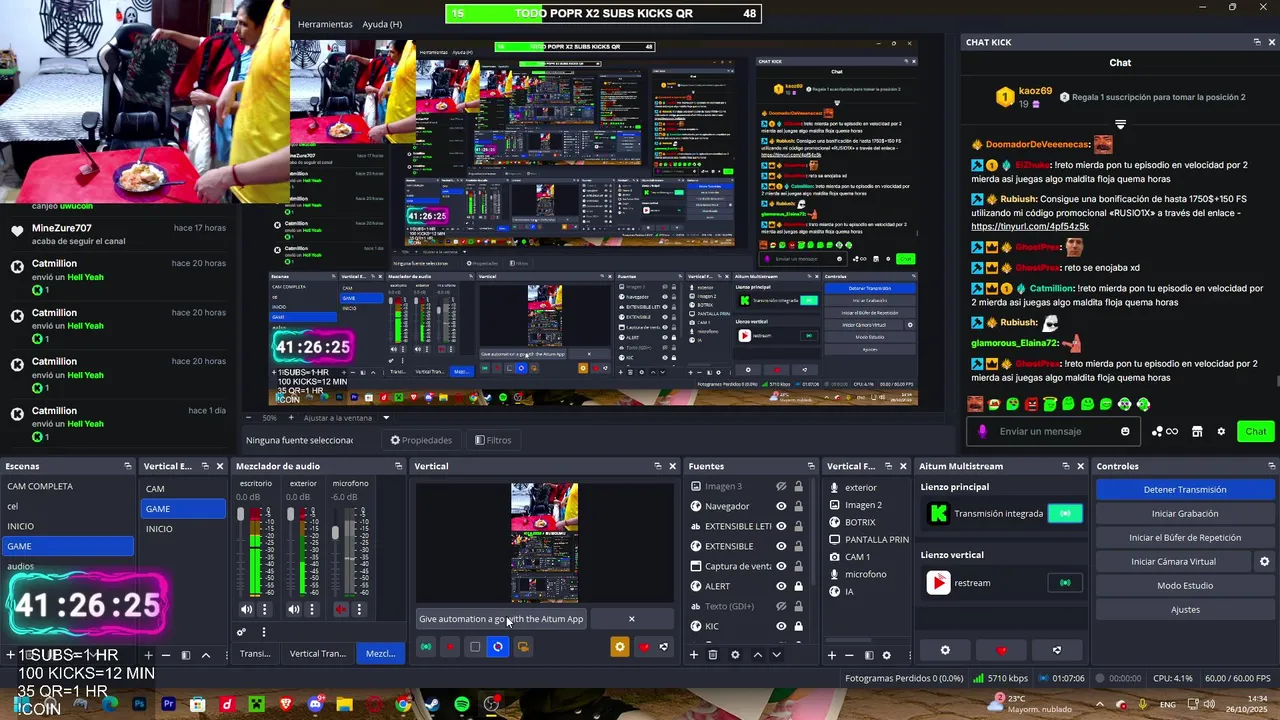Open emoji picker in chat input
This screenshot has height=720, width=1280.
point(1125,431)
